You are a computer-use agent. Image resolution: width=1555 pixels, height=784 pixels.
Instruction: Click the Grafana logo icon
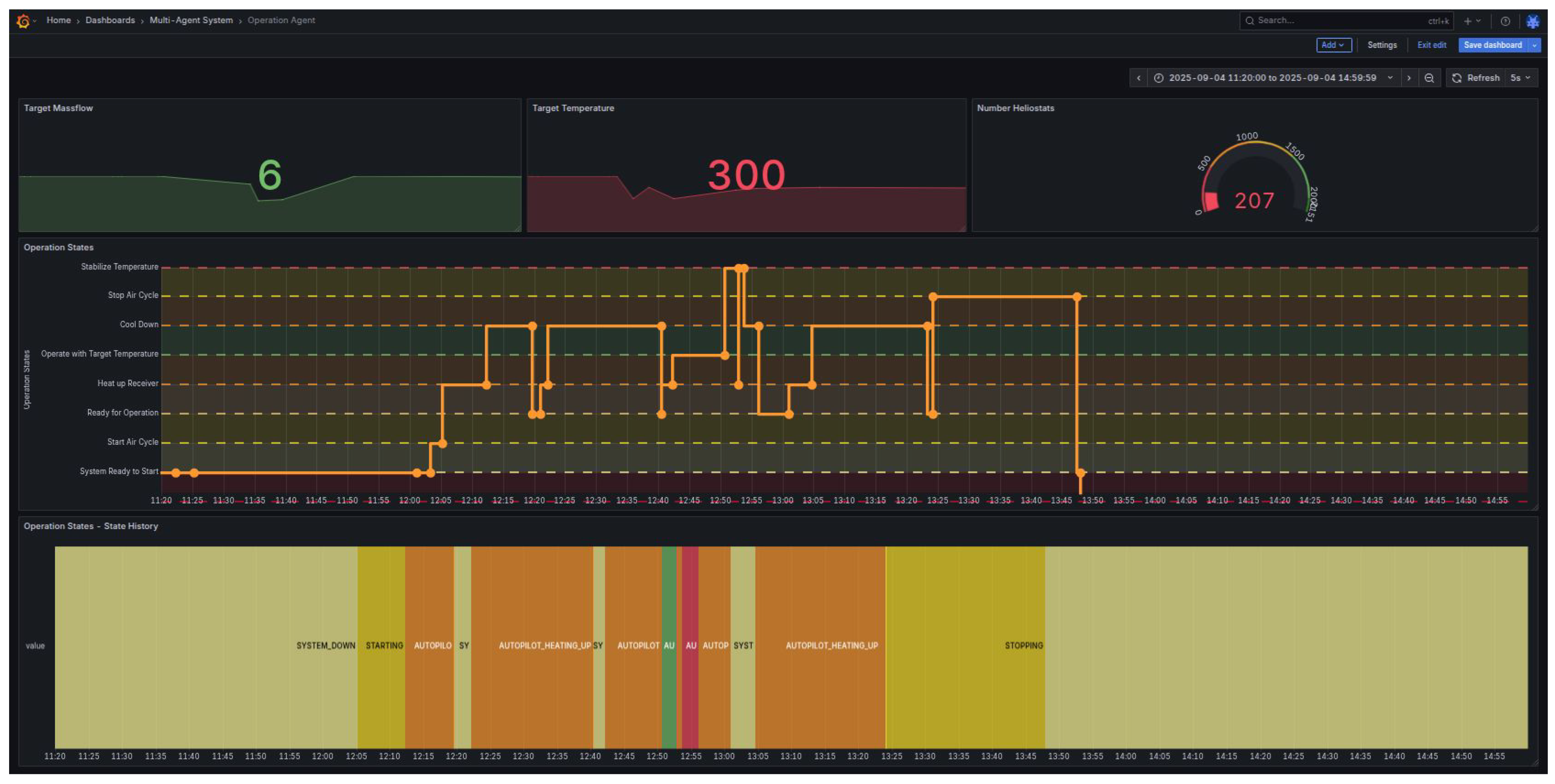[23, 21]
